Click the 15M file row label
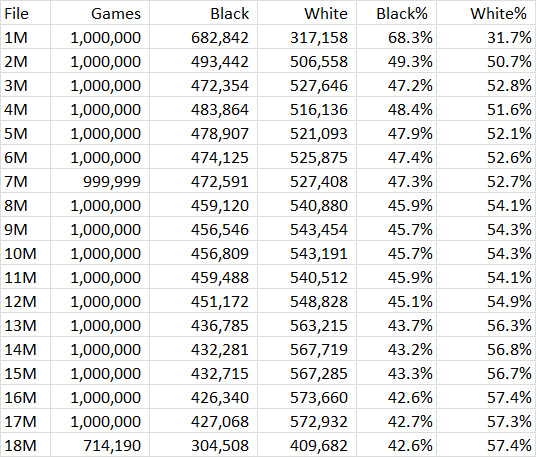This screenshot has width=536, height=457. (26, 373)
